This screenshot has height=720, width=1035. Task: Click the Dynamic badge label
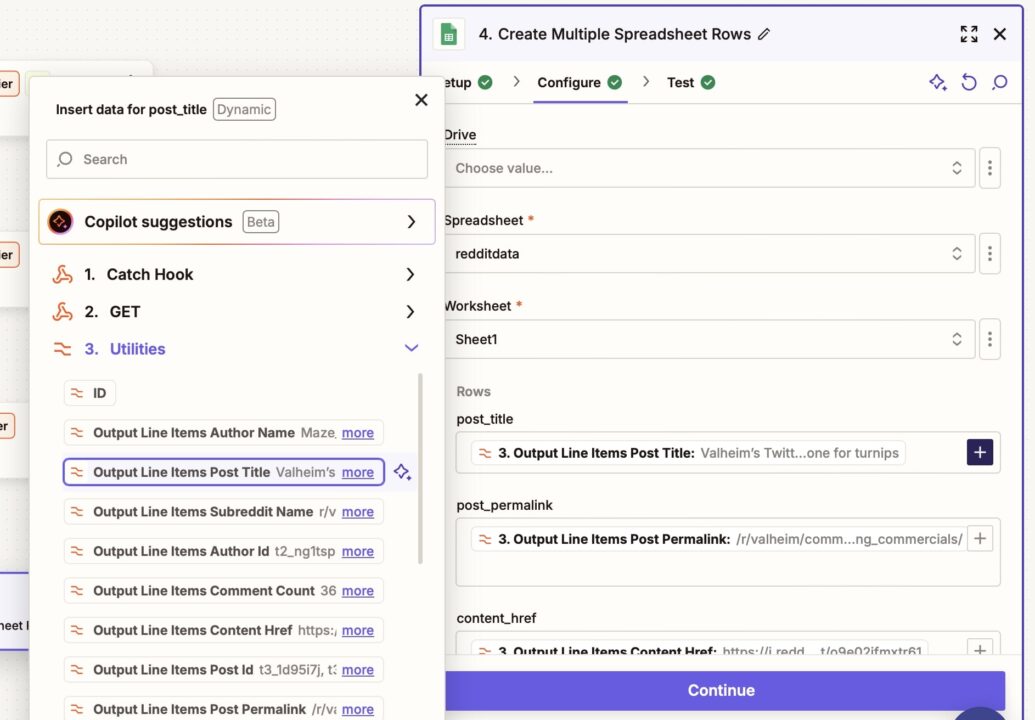click(x=244, y=110)
